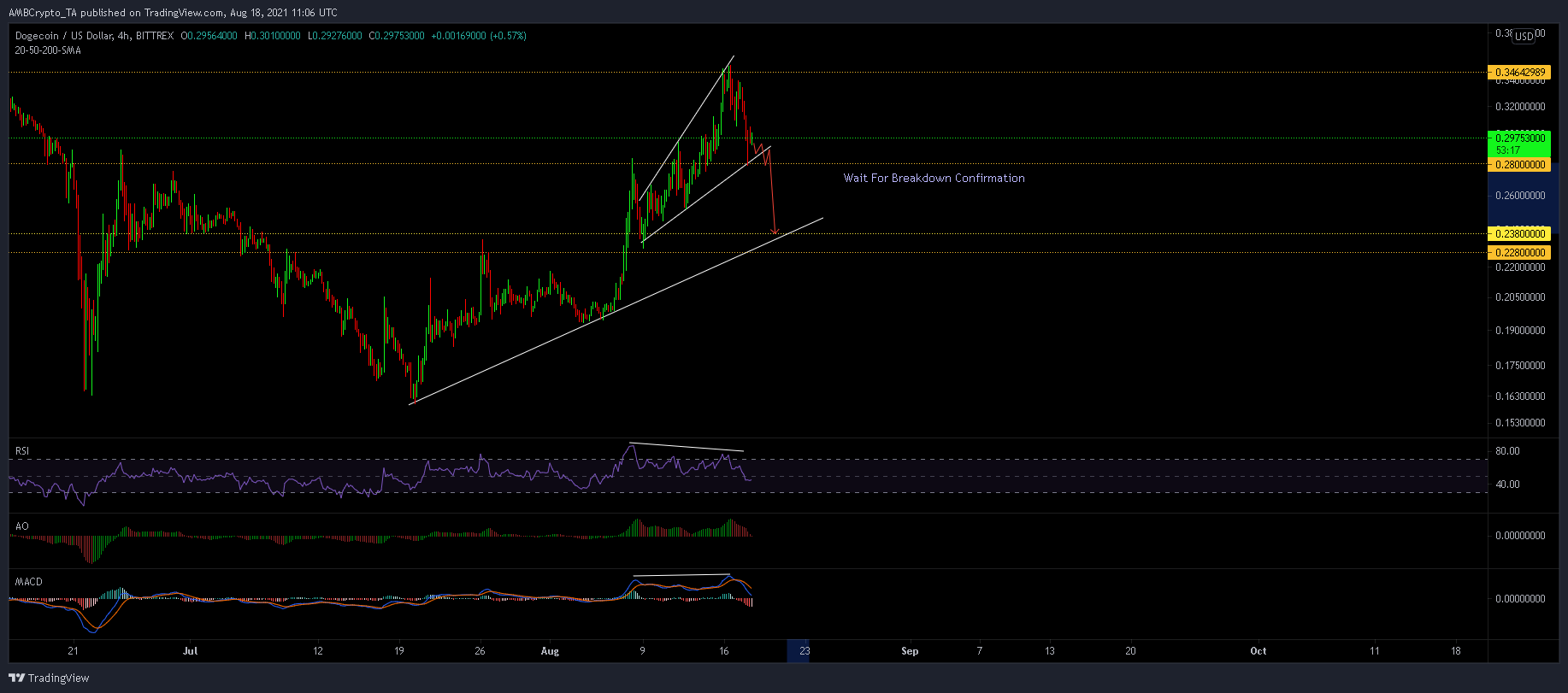
Task: Click the close value C0.29753000 in header
Action: pos(397,36)
